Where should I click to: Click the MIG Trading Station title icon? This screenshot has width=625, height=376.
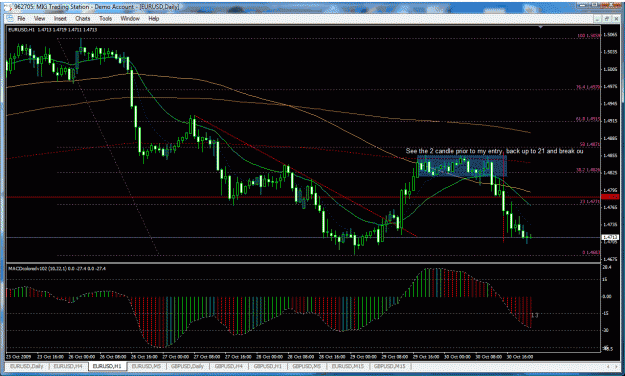(8, 7)
